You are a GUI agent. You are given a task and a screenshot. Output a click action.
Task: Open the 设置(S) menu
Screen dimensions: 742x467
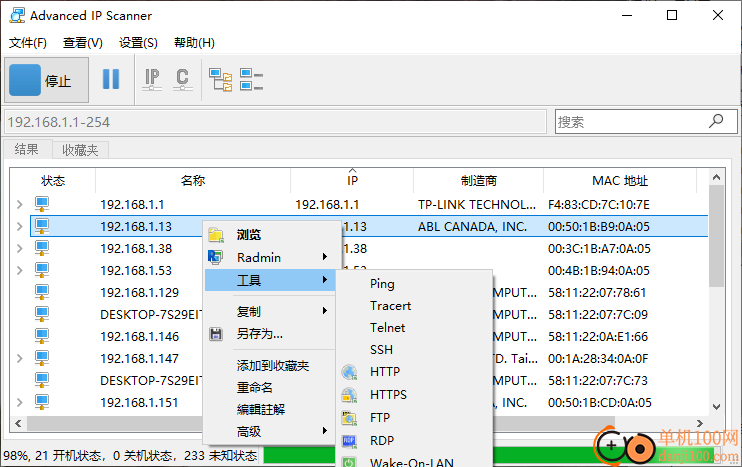point(138,43)
